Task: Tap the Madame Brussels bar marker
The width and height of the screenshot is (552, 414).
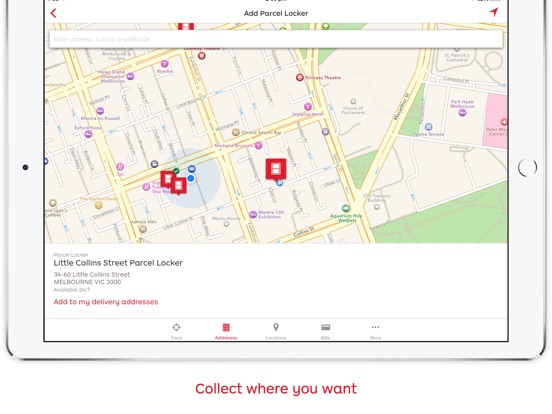Action: (x=258, y=145)
